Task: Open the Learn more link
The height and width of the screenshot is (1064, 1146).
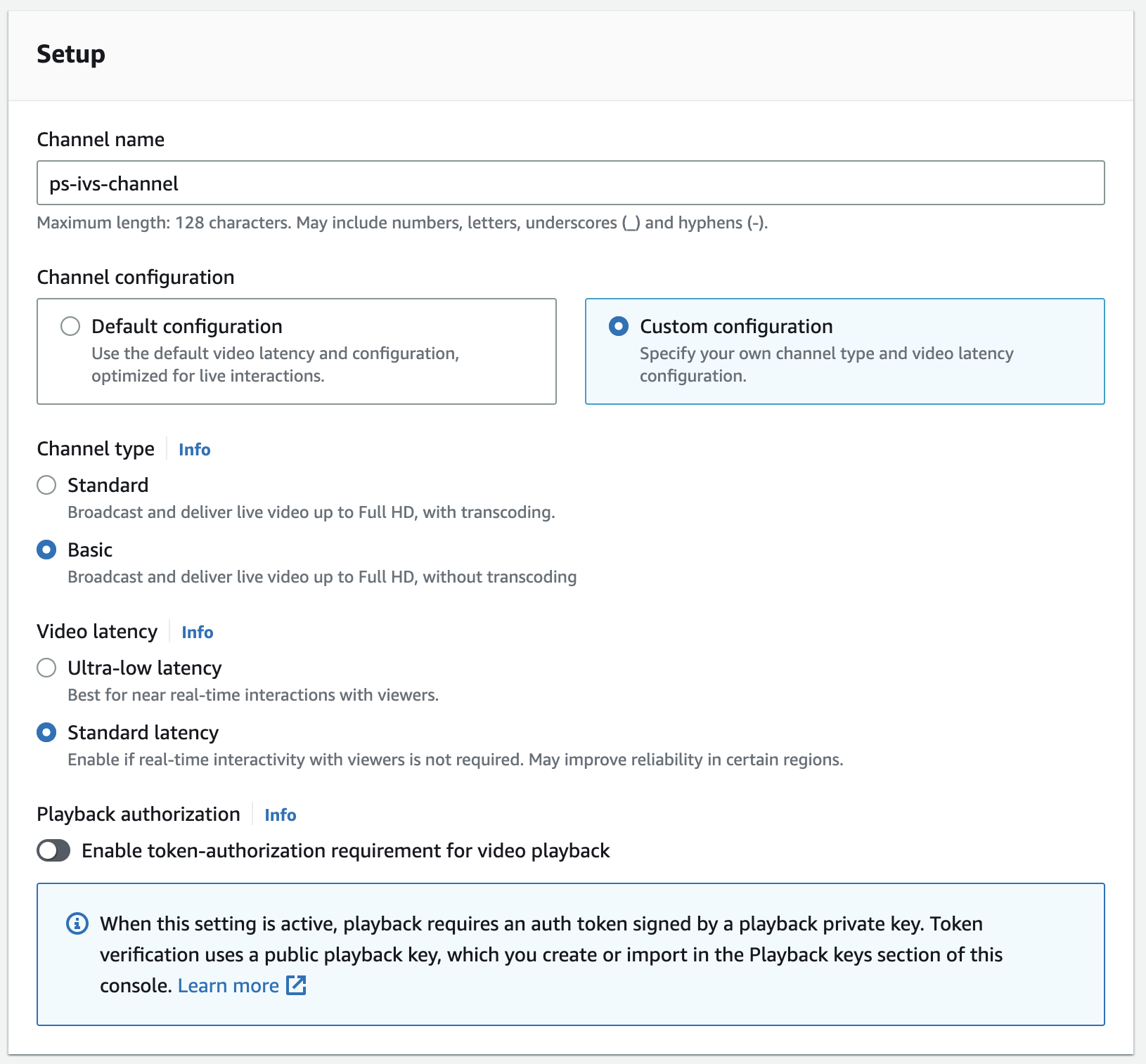Action: [x=228, y=985]
